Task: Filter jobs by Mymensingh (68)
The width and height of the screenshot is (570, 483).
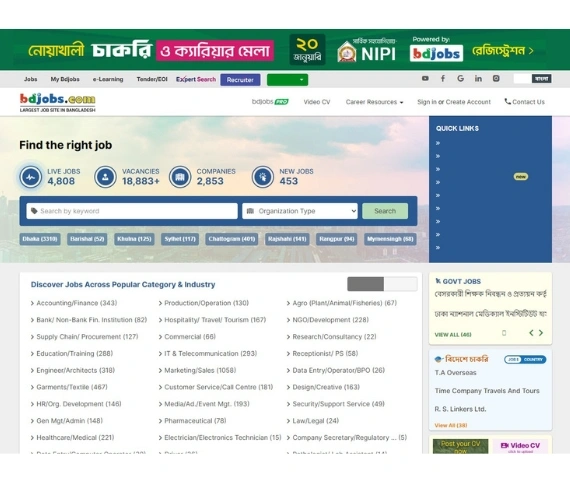Action: tap(390, 239)
